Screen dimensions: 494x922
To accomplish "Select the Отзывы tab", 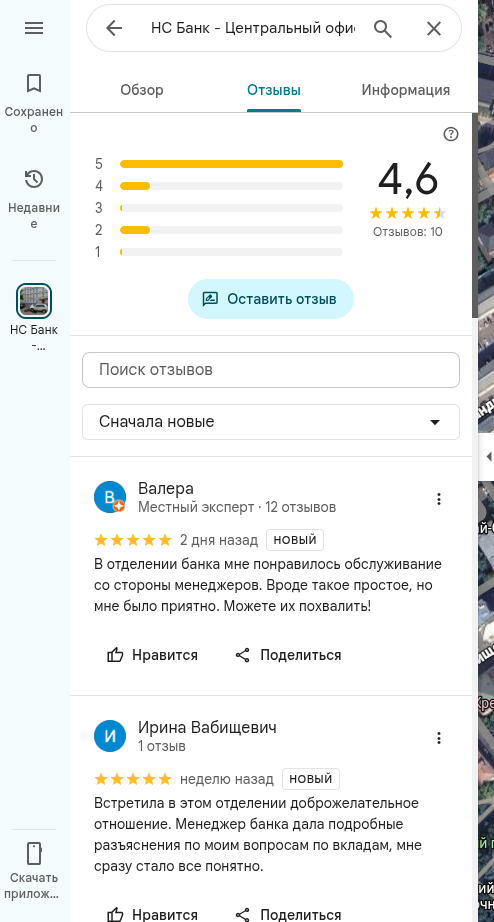I will click(274, 90).
